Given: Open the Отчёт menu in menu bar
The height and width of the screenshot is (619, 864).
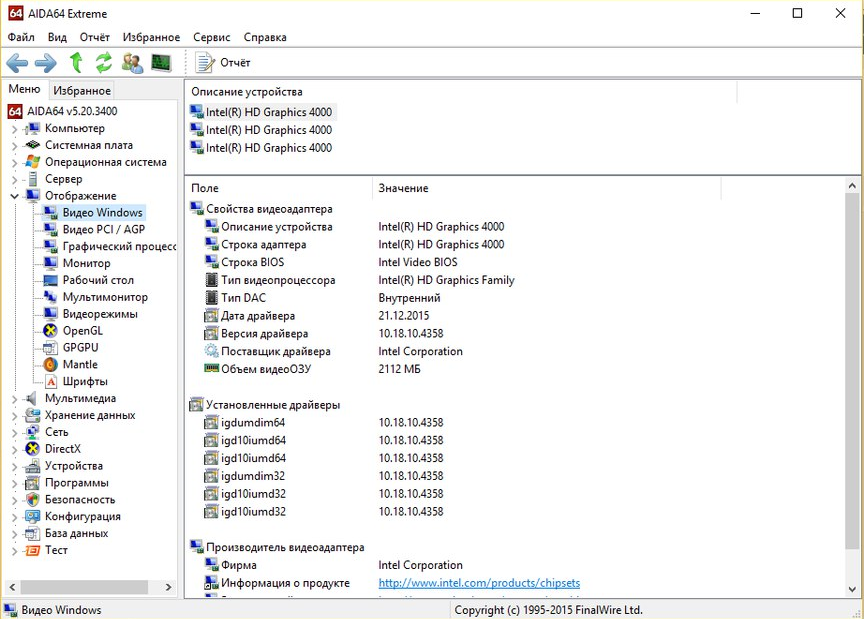Looking at the screenshot, I should pyautogui.click(x=95, y=37).
